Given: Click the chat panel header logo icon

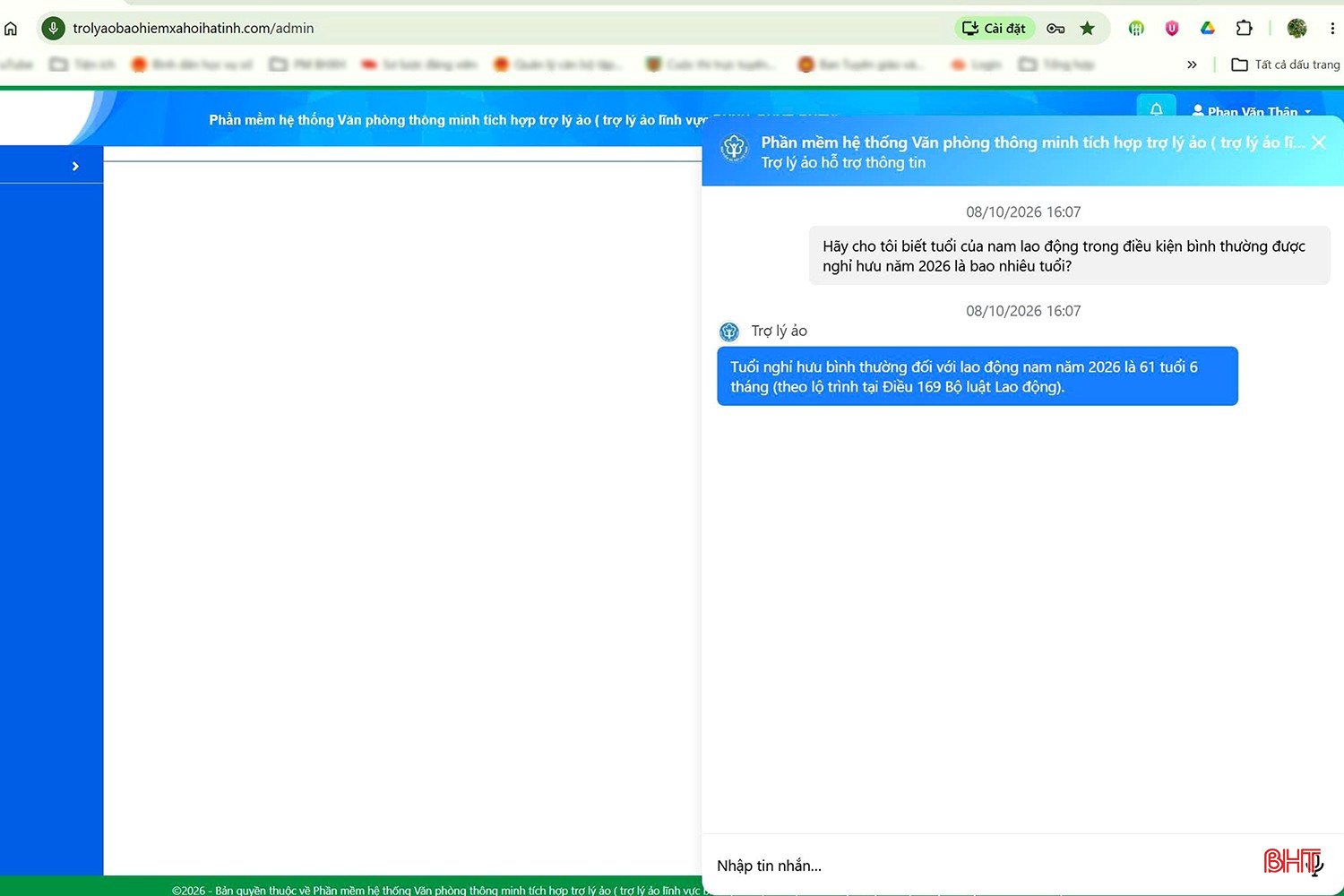Looking at the screenshot, I should 734,148.
